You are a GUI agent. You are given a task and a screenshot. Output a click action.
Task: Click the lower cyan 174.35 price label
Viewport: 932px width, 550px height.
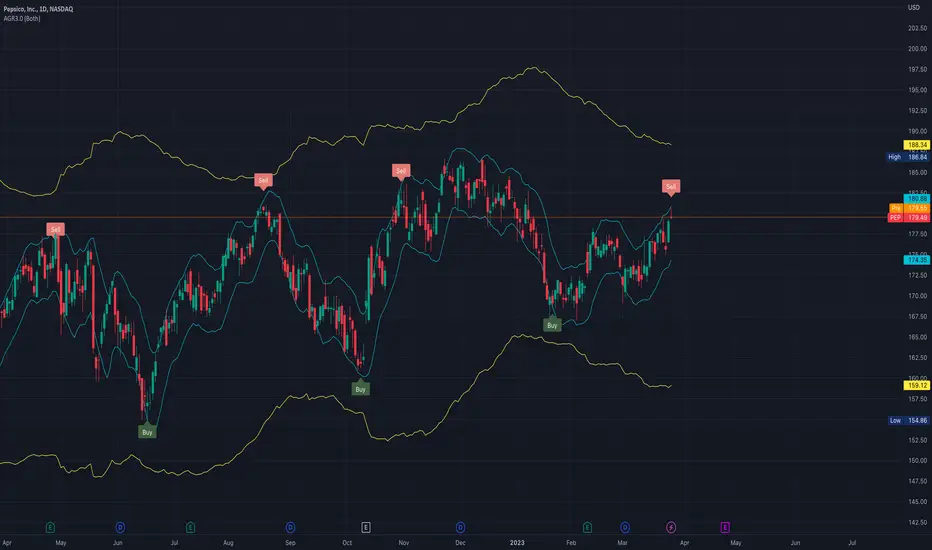tap(916, 260)
